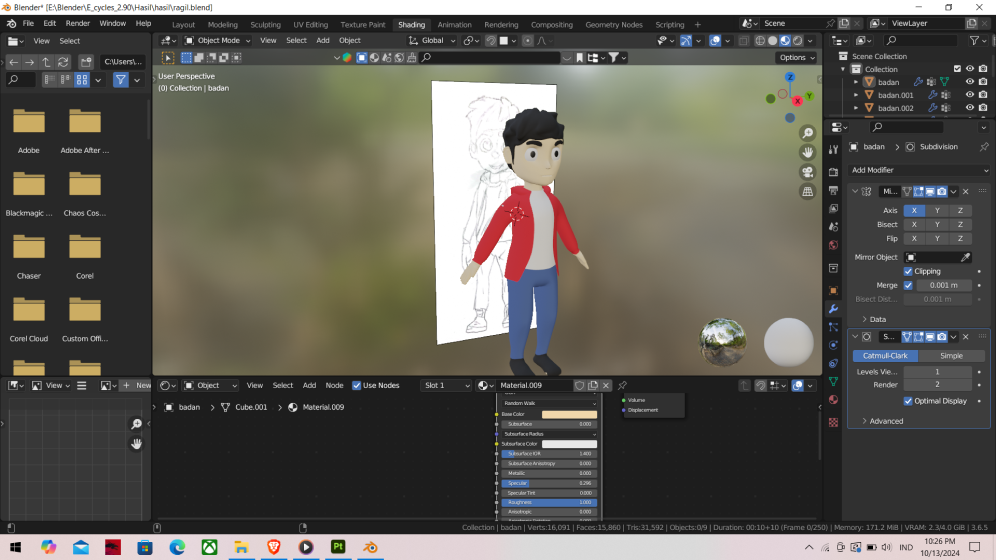Open the Render menu
Image resolution: width=996 pixels, height=560 pixels.
click(x=77, y=23)
